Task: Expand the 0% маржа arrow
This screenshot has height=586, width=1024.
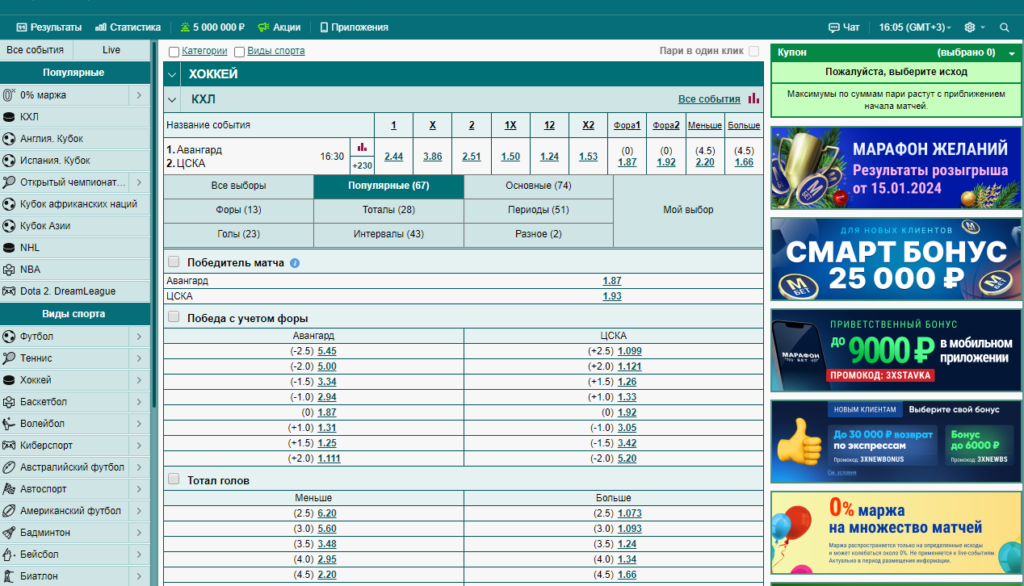Action: tap(139, 95)
